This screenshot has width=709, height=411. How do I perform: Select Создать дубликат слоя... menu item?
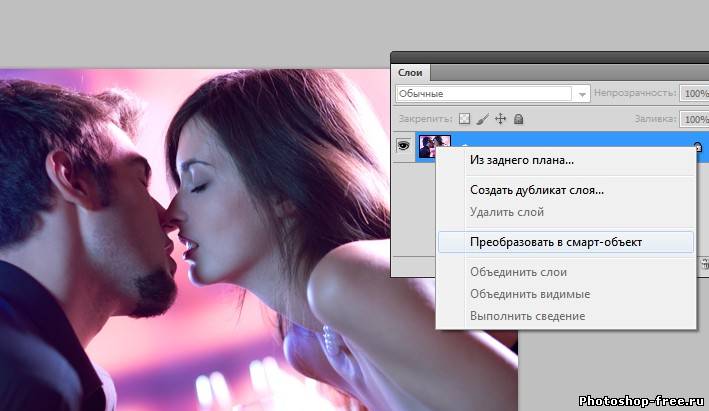tap(536, 190)
